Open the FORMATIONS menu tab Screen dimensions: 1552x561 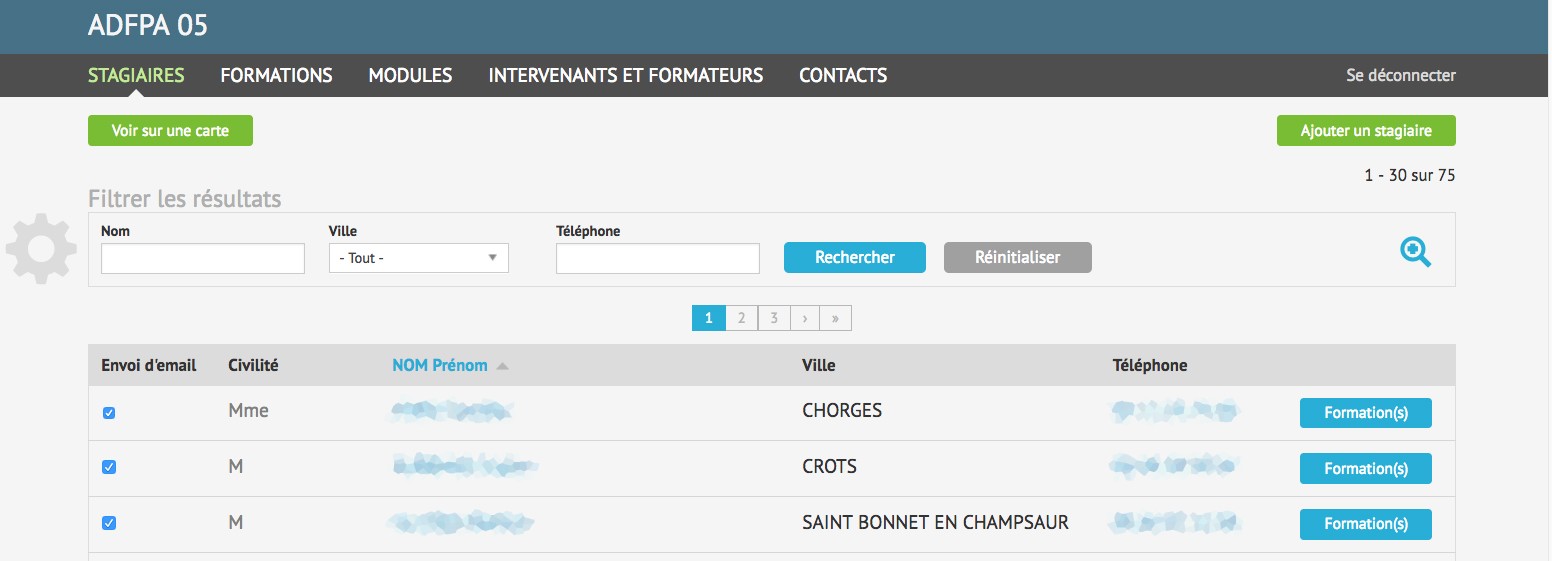point(276,75)
